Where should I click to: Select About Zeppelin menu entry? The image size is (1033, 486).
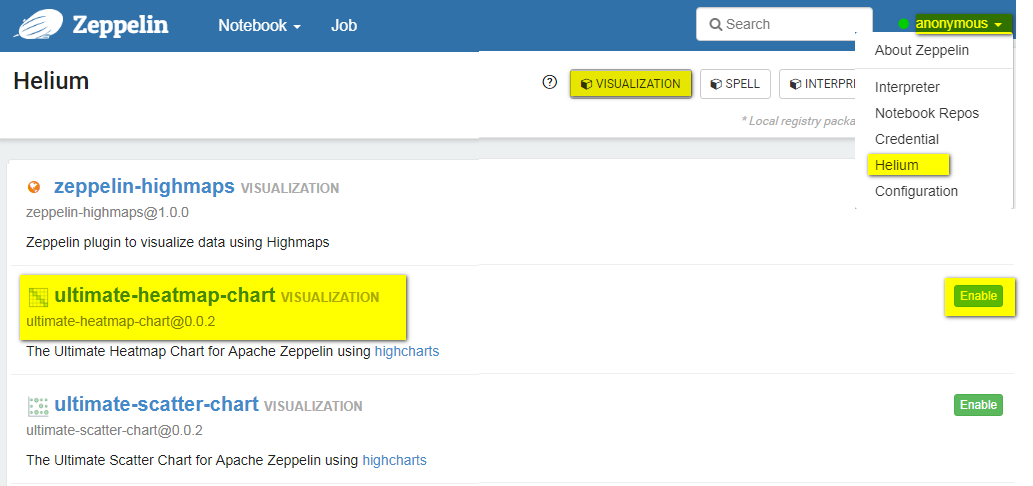(922, 50)
